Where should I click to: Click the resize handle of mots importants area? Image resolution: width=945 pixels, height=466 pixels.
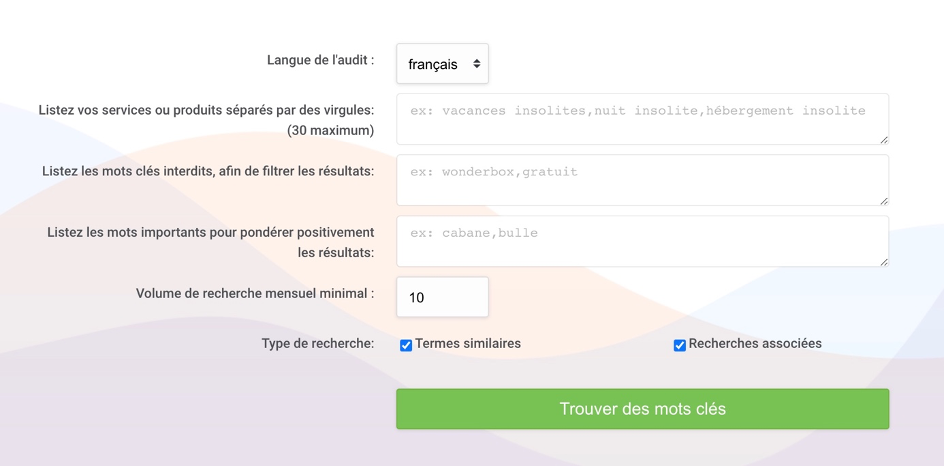(884, 262)
